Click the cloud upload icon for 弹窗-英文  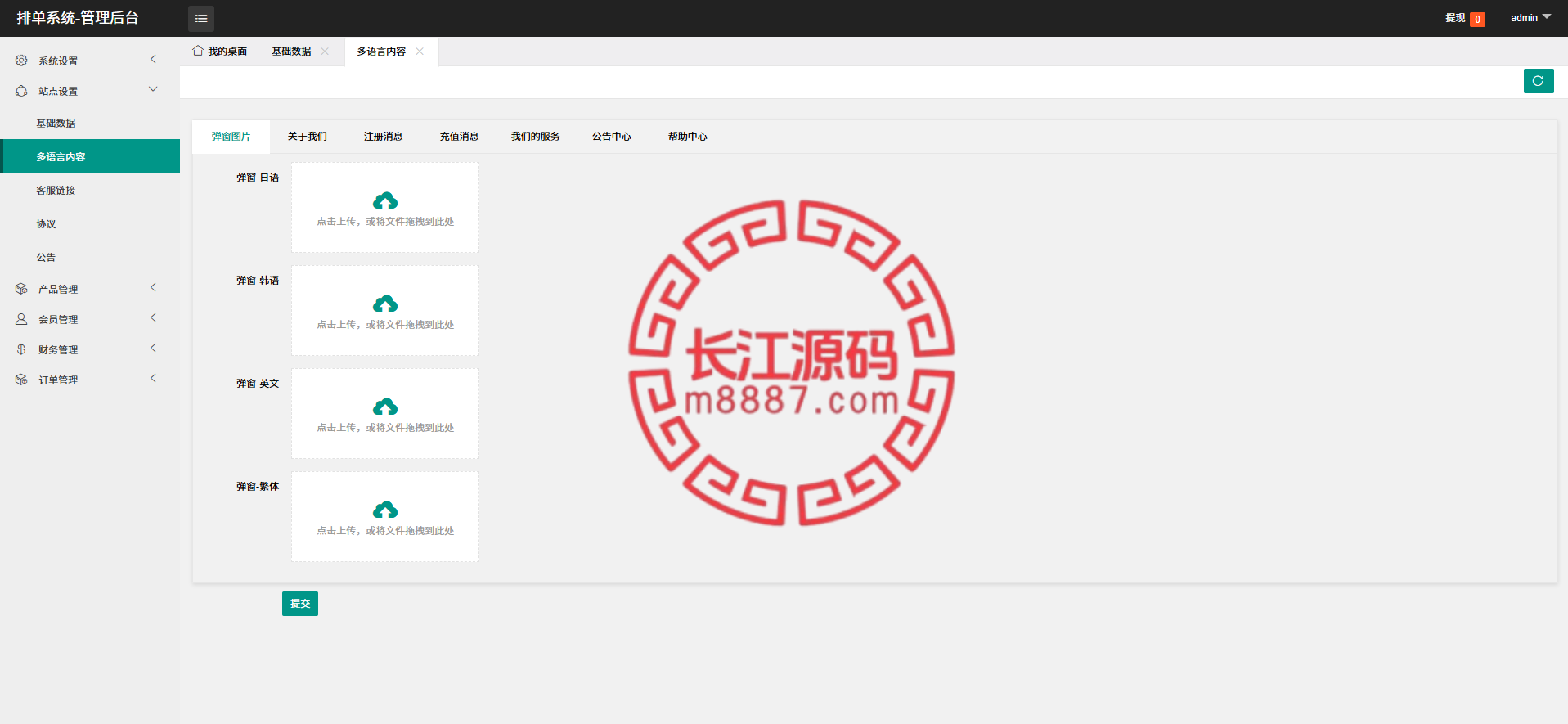[385, 407]
